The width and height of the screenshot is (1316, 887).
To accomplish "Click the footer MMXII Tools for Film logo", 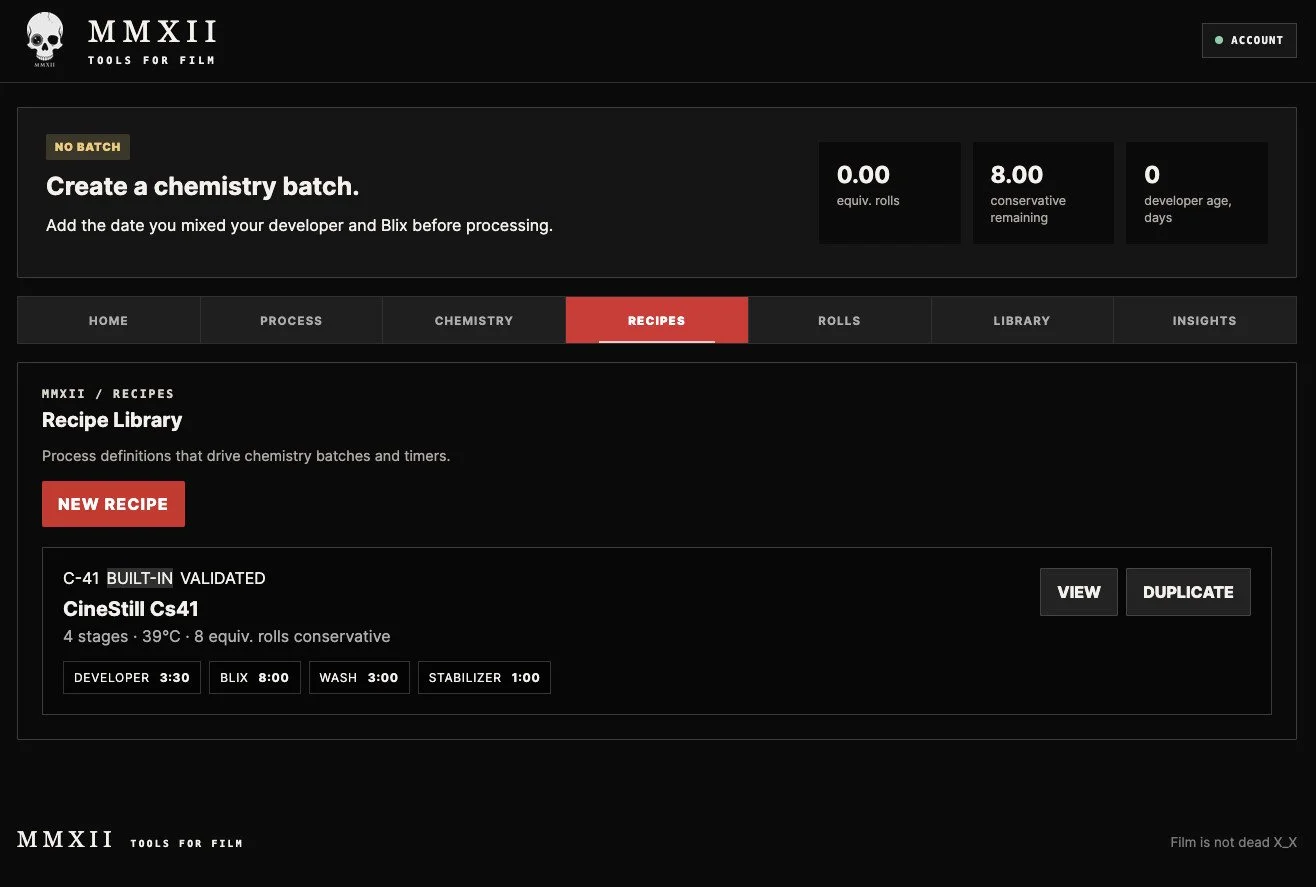I will coord(130,840).
